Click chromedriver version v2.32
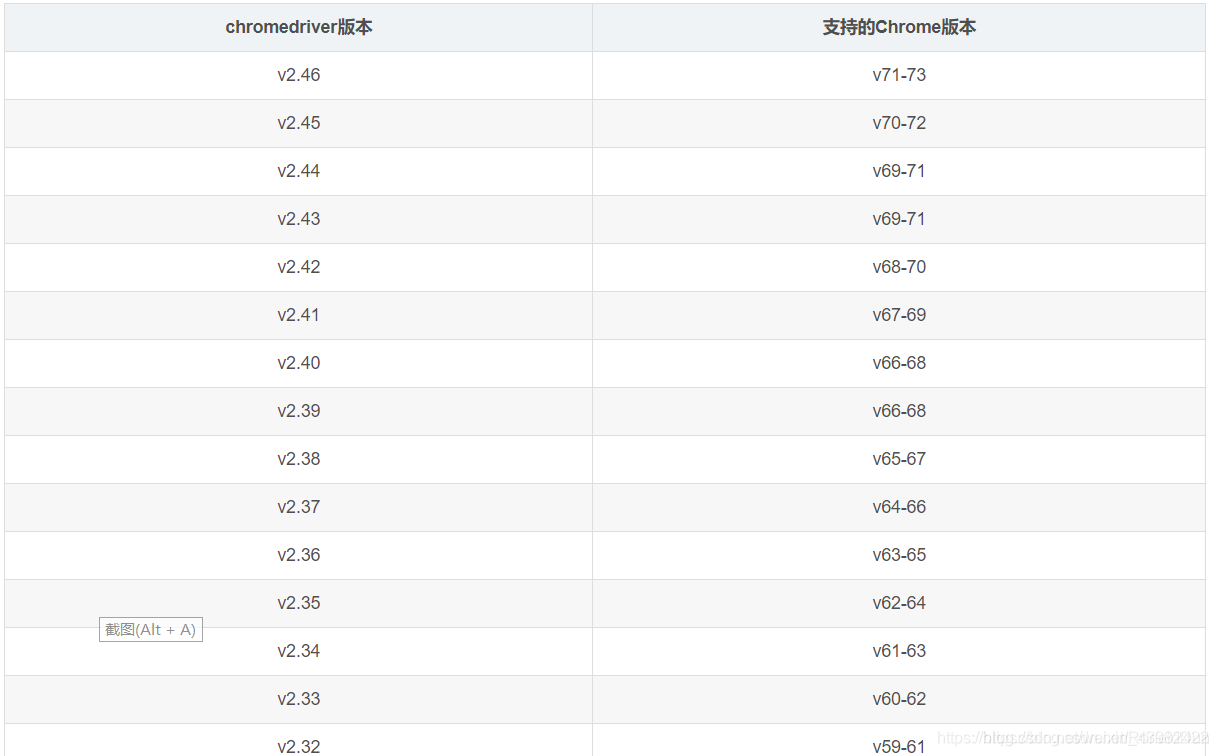 coord(299,741)
